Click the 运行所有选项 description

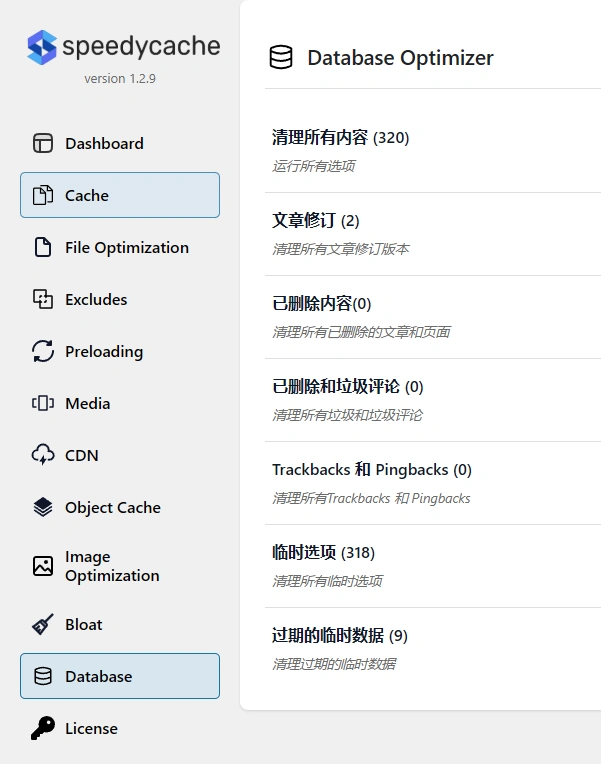pos(314,166)
